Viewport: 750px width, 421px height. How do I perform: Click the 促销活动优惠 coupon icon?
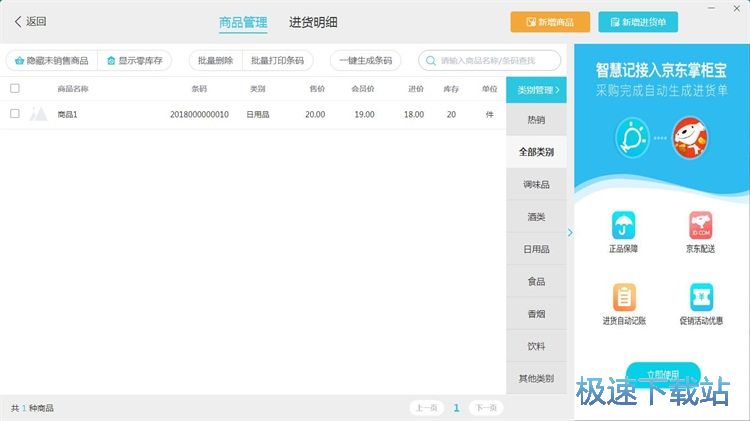point(701,297)
